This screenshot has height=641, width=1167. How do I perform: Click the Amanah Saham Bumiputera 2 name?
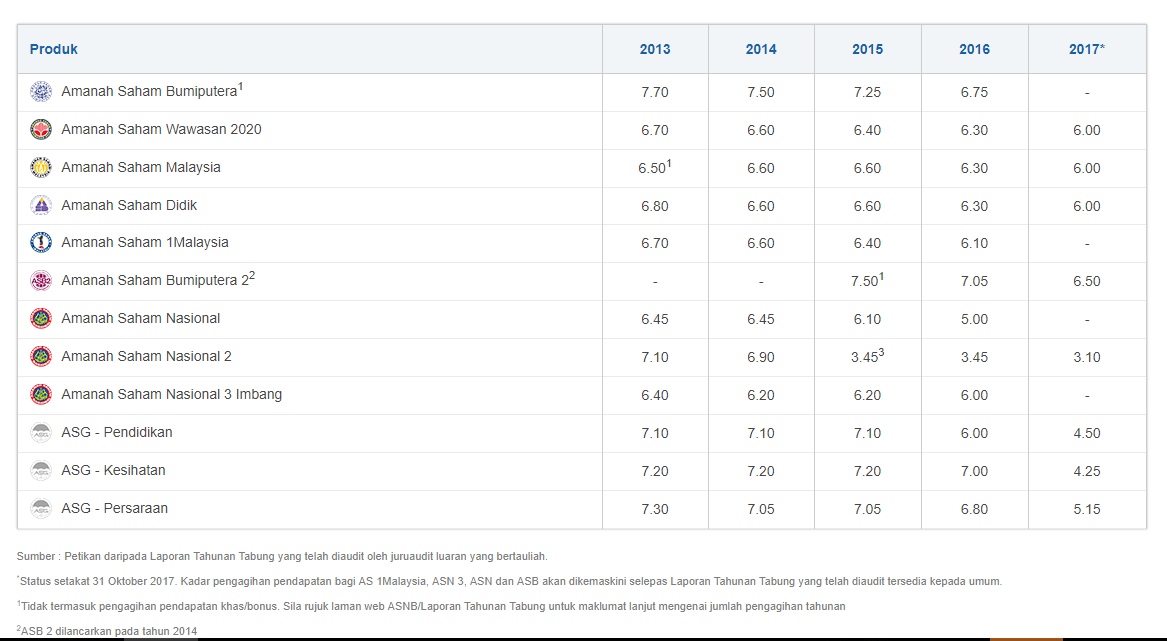tap(158, 279)
